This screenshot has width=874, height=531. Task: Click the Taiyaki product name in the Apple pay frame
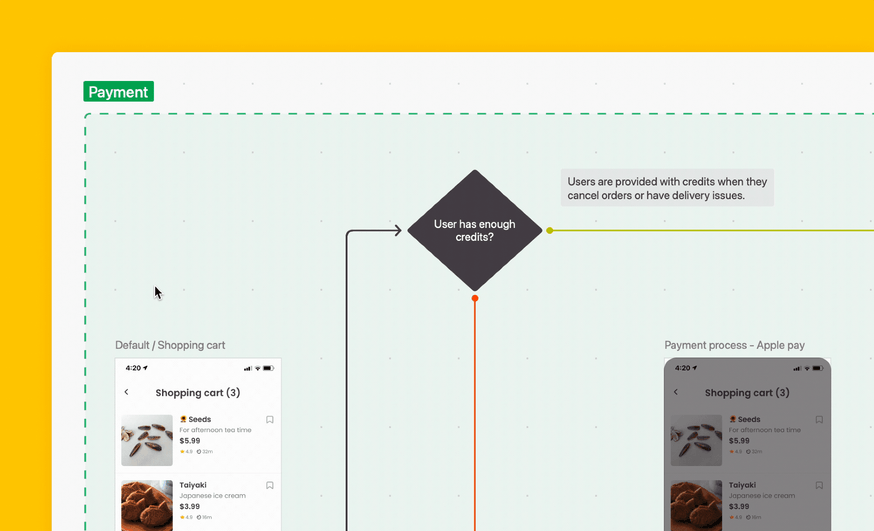[742, 485]
